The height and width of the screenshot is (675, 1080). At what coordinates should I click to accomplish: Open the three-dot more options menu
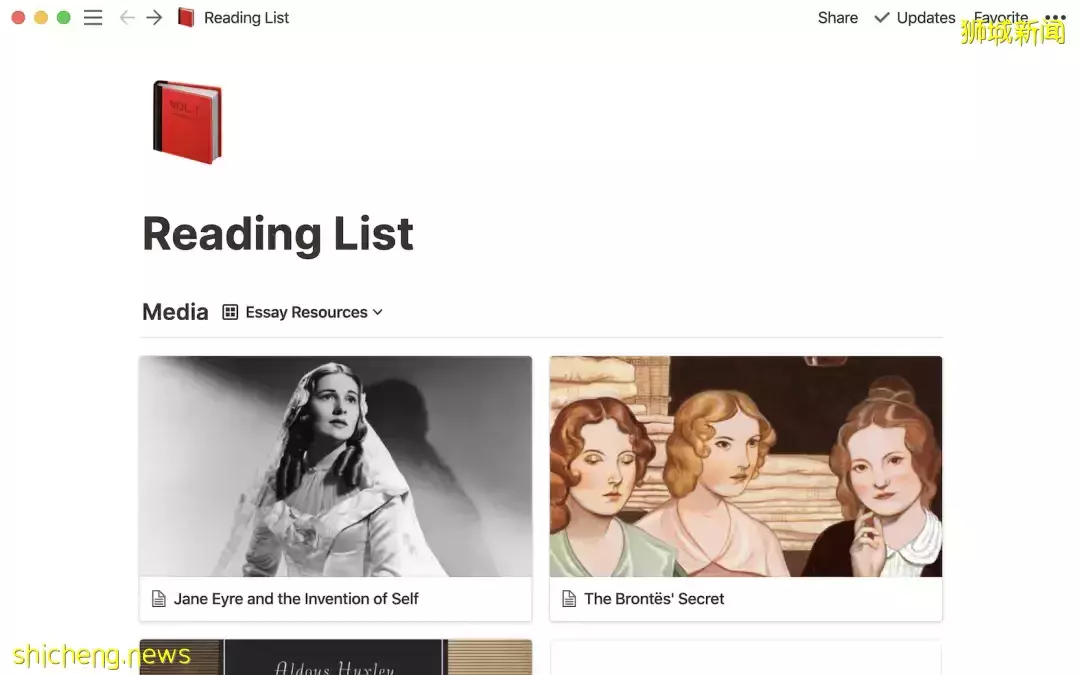click(1055, 18)
